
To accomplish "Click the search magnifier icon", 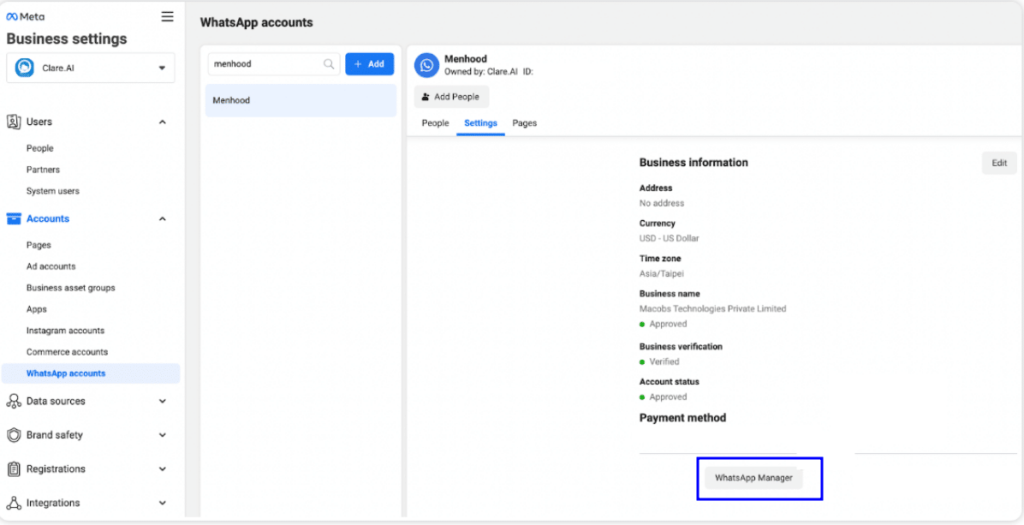I will 328,64.
